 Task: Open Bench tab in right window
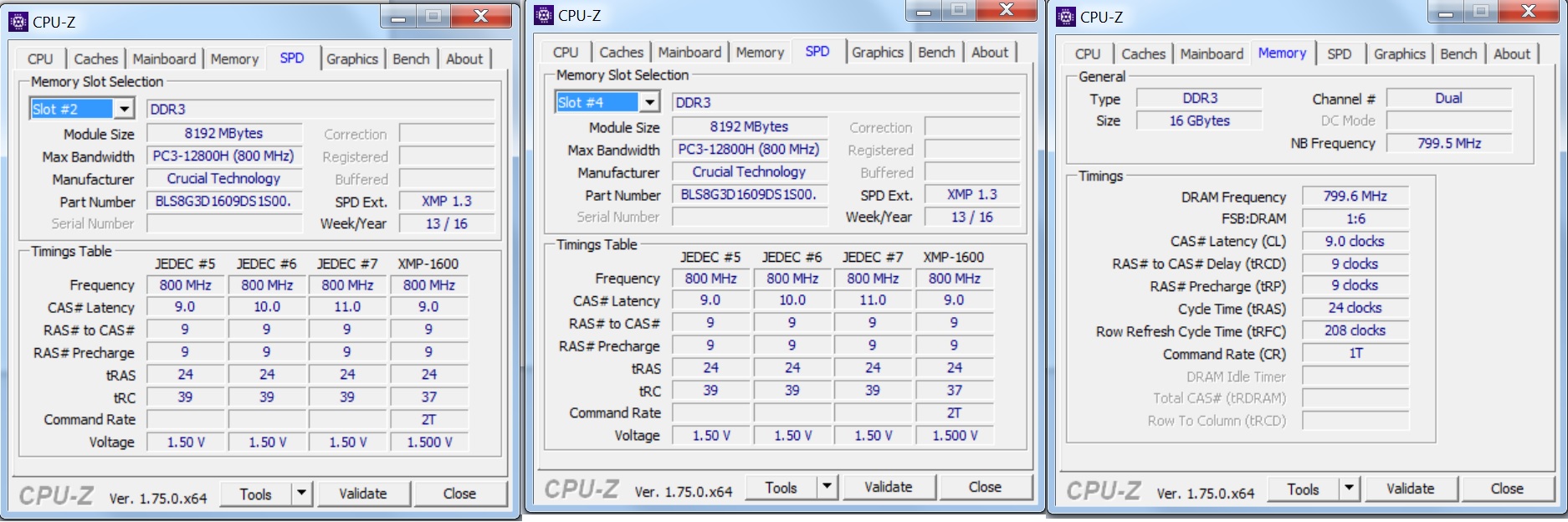pos(1458,54)
